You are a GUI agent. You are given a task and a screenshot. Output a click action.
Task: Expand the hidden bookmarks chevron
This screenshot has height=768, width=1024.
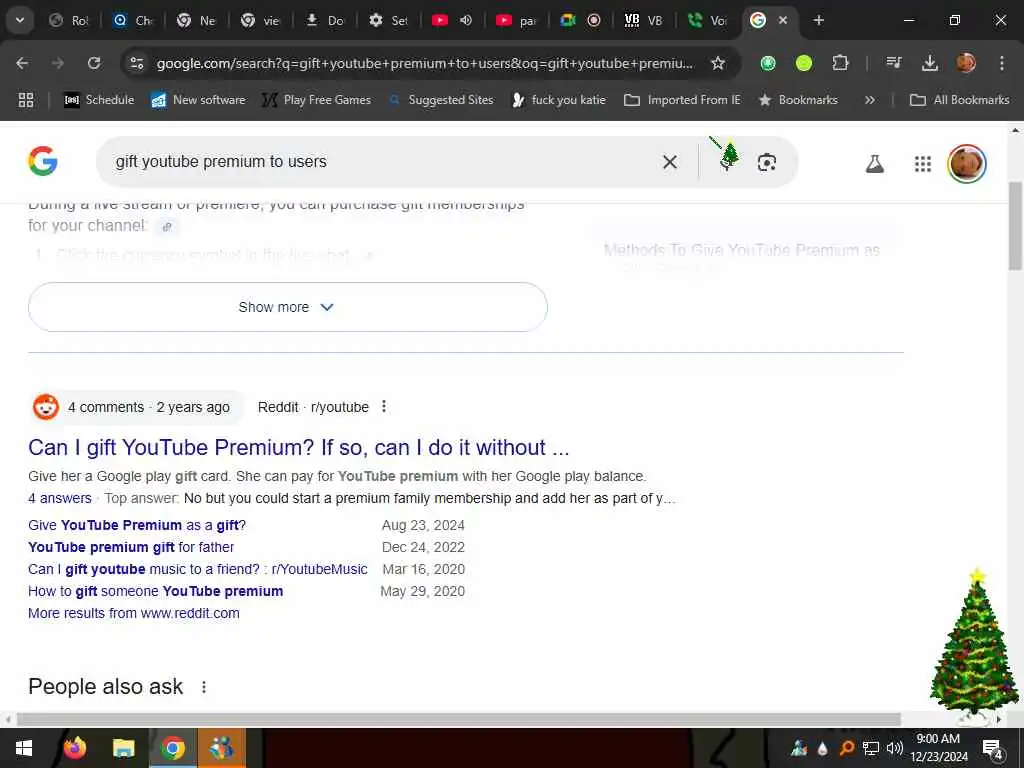869,100
